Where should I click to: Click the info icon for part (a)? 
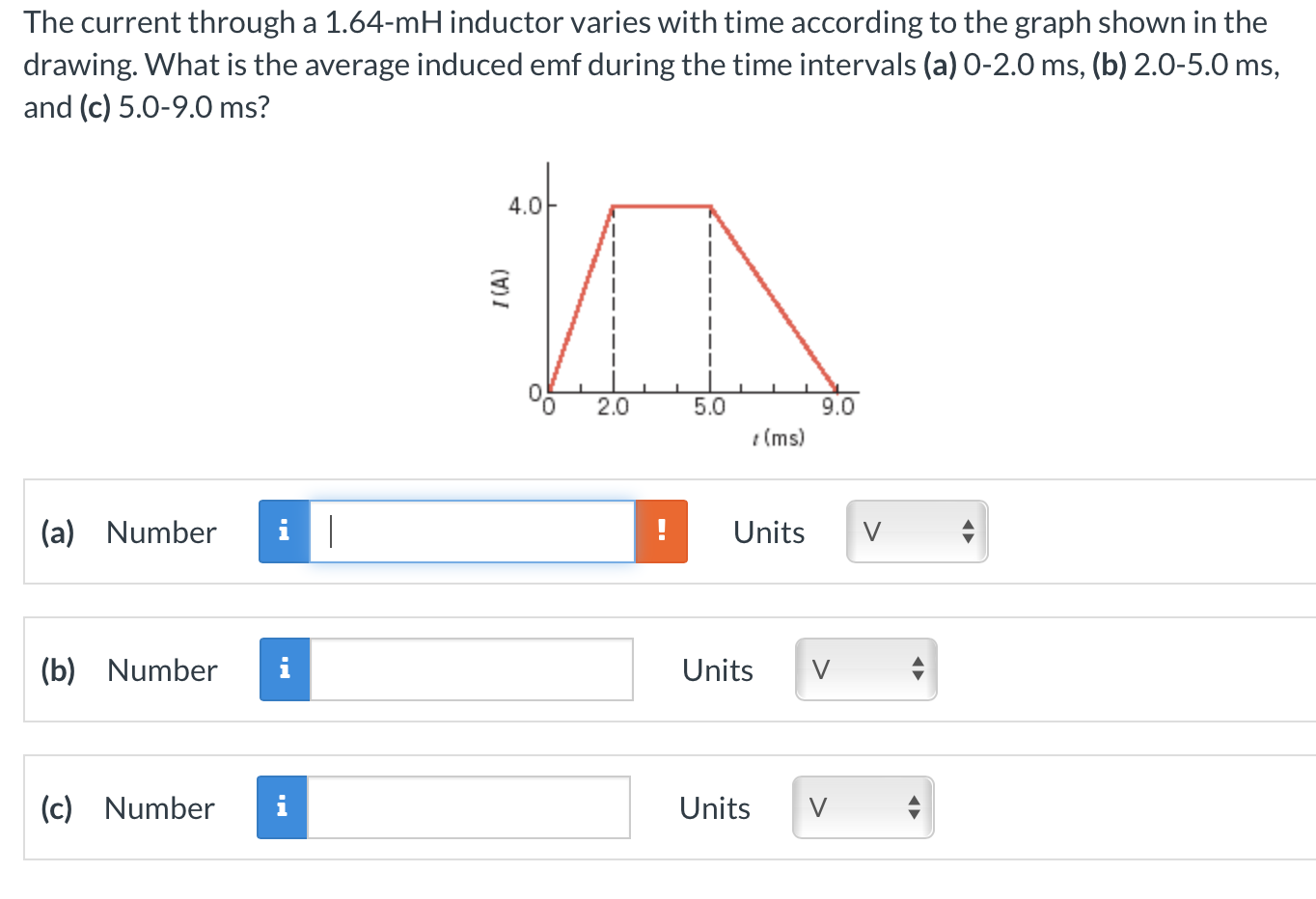click(x=284, y=531)
